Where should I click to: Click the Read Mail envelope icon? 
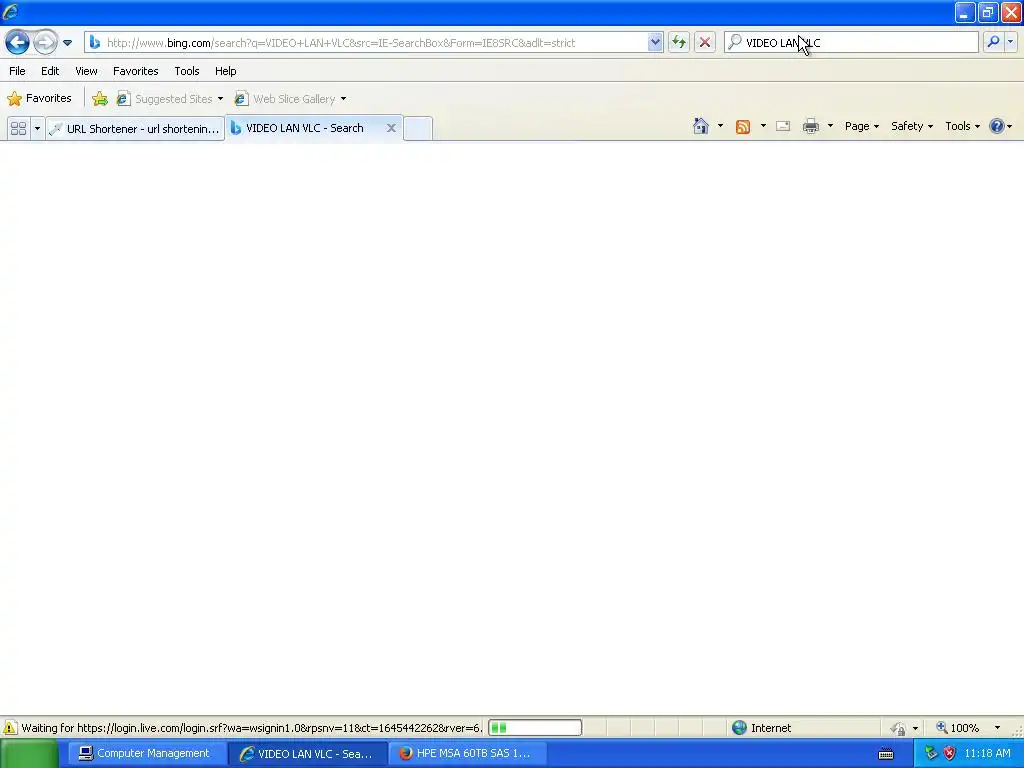point(783,126)
